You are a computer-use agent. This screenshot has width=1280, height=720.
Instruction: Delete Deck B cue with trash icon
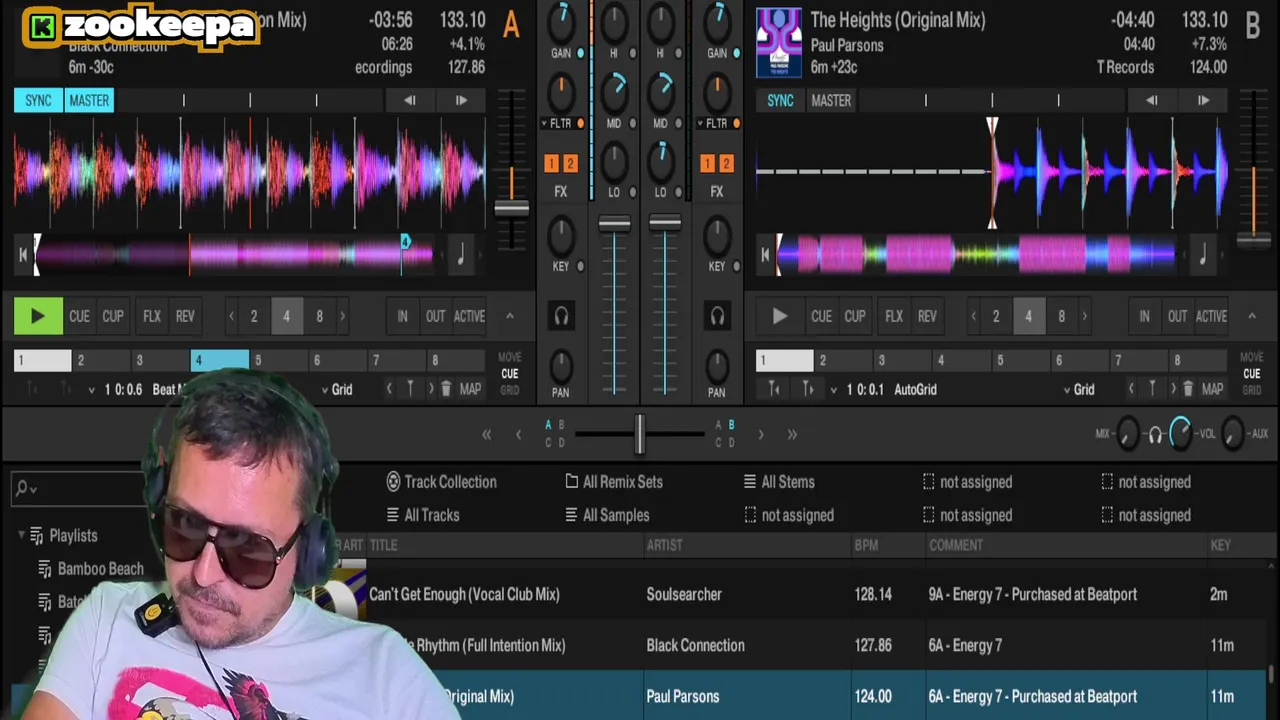click(1188, 389)
